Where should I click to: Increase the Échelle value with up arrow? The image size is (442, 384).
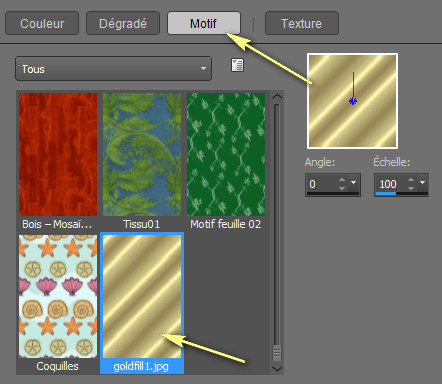pos(411,180)
